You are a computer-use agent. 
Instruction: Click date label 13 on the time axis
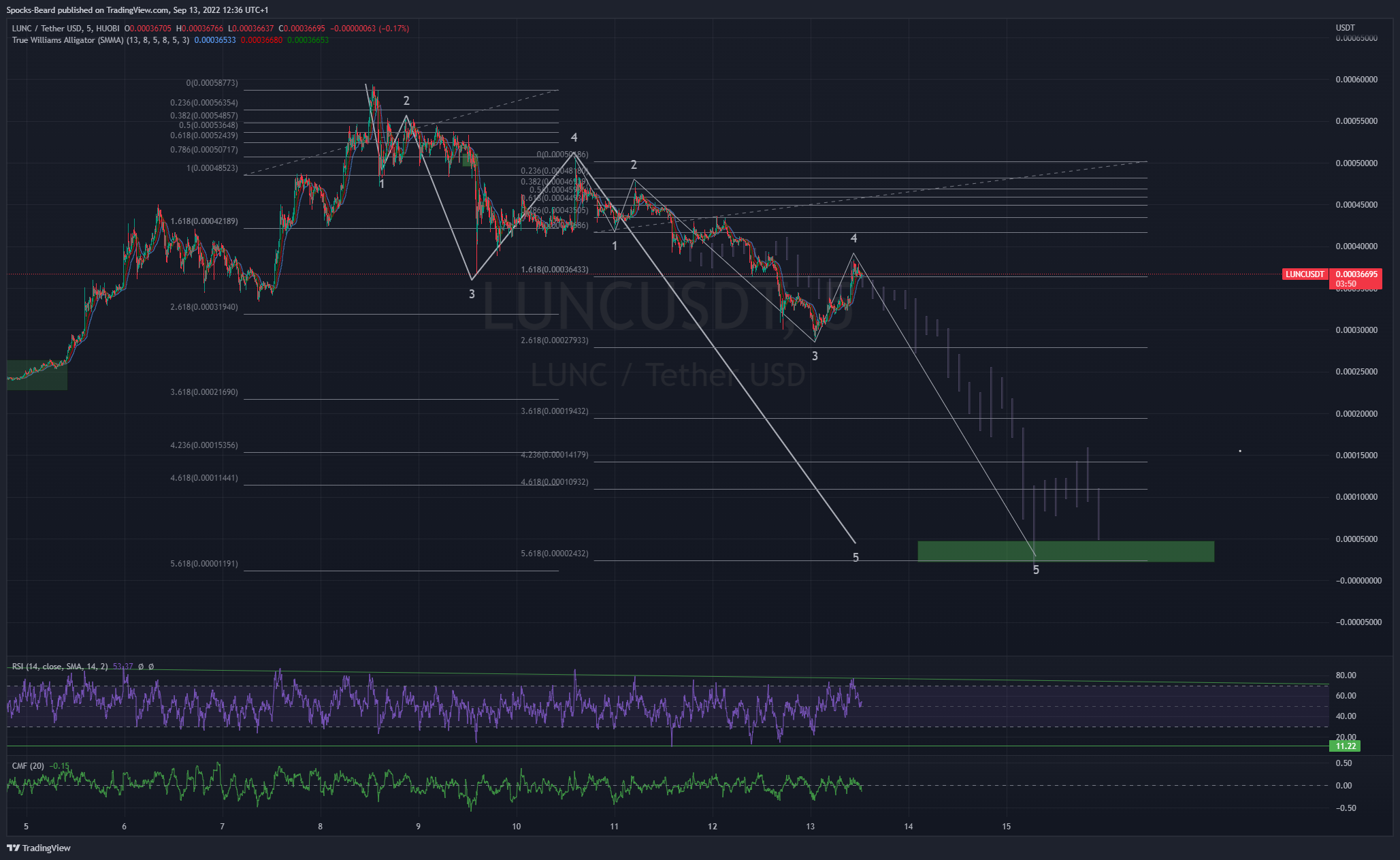[x=810, y=827]
